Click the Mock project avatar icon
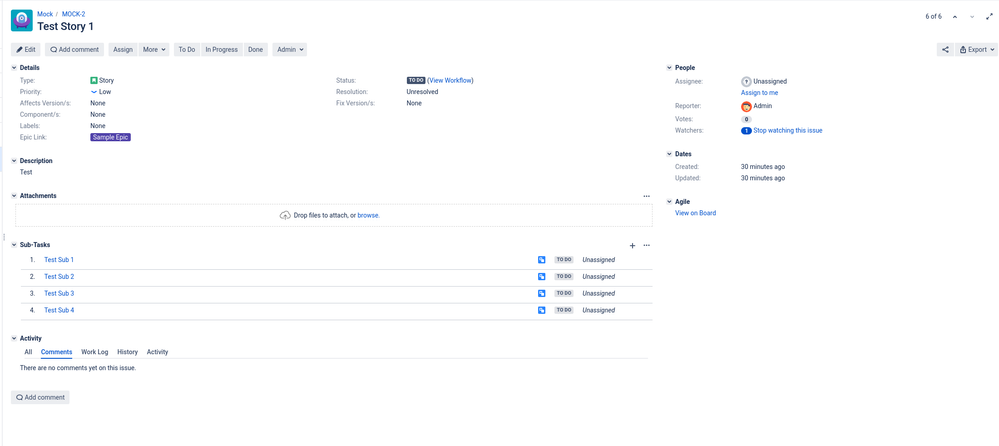This screenshot has height=446, width=999. coord(22,20)
